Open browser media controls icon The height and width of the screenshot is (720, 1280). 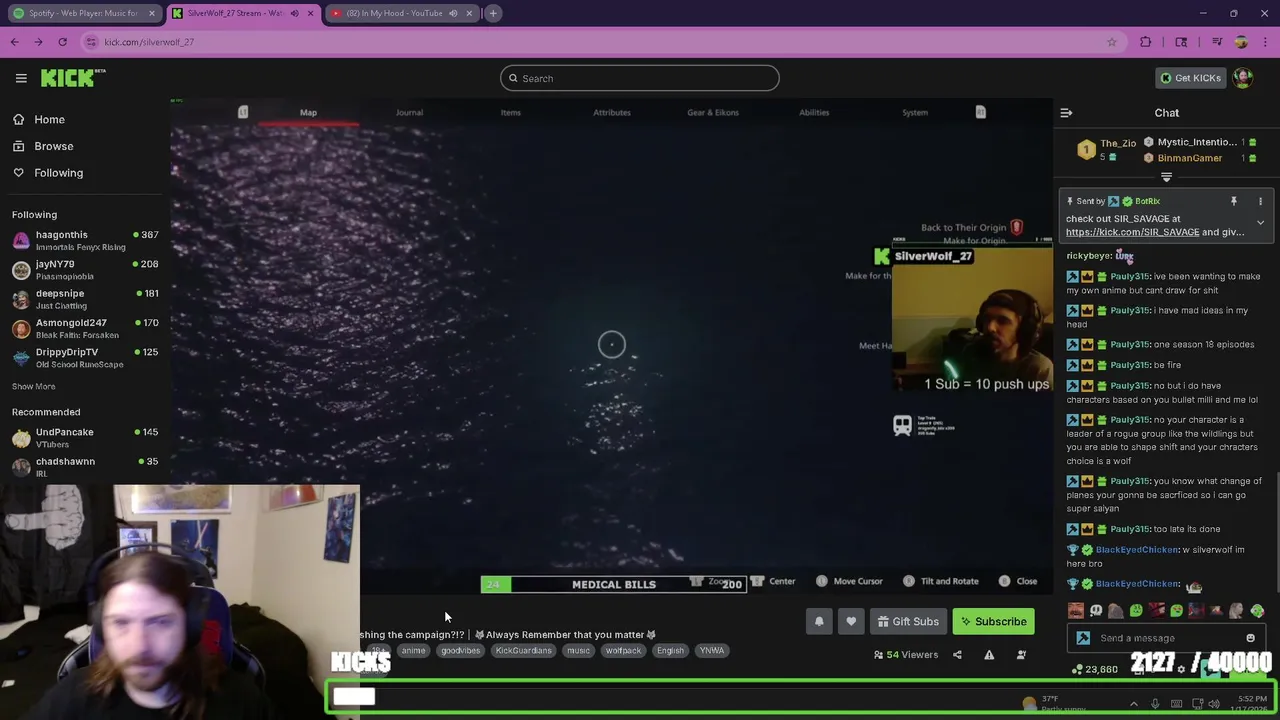(1217, 42)
